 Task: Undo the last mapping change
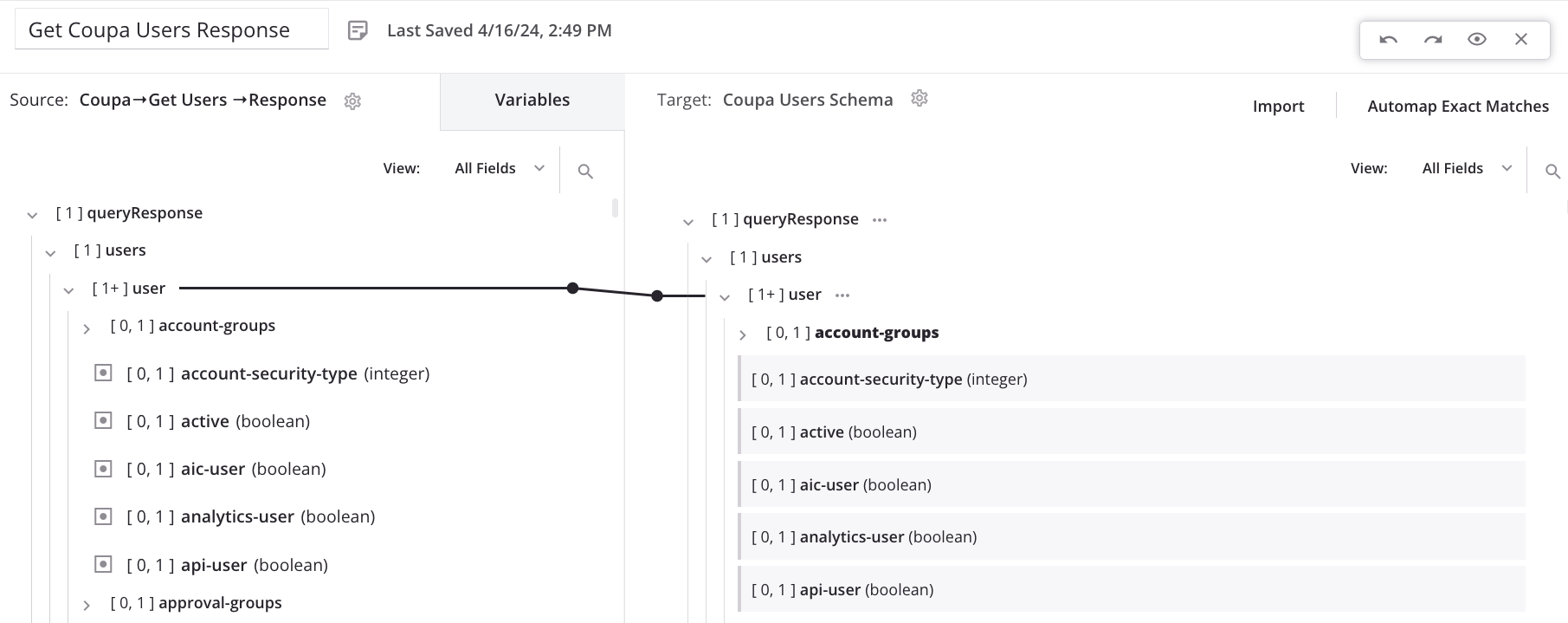point(1388,39)
